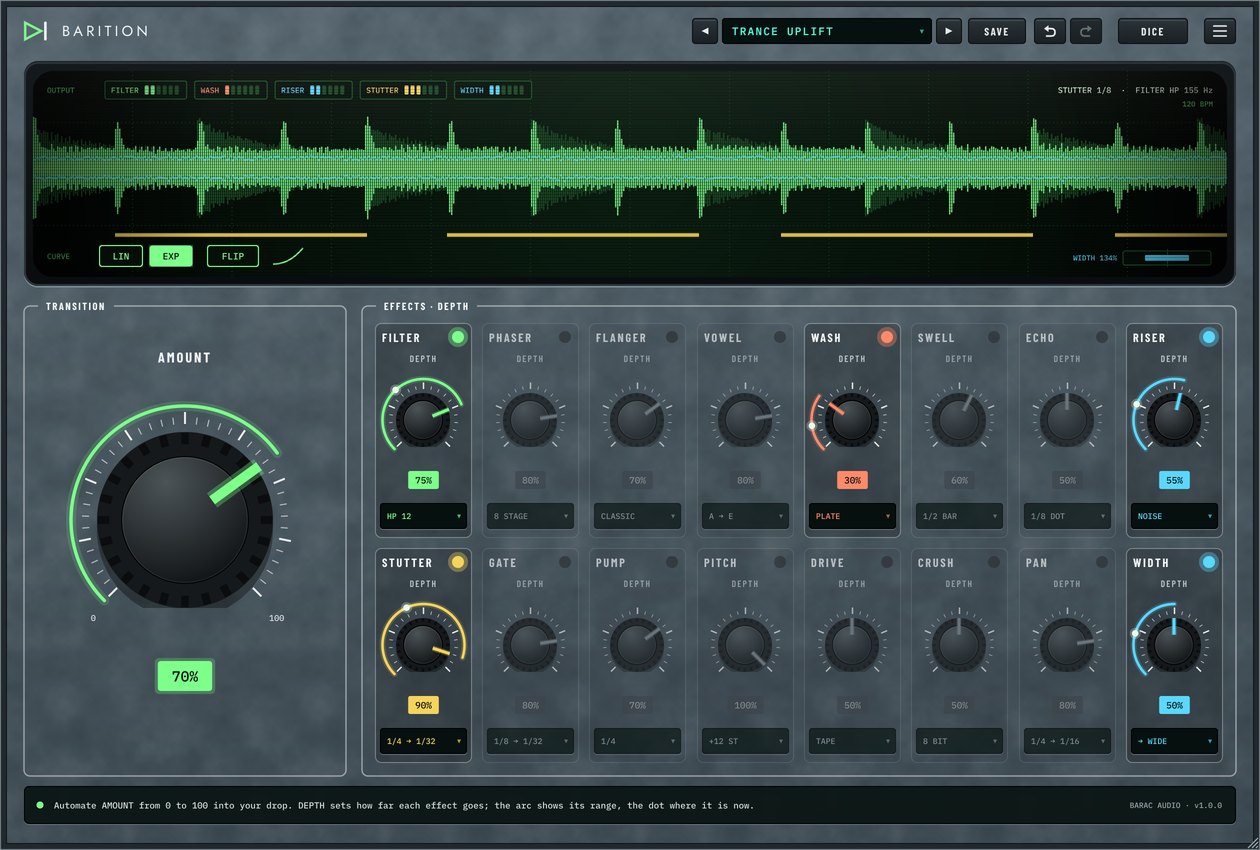
Task: Click the SAVE button
Action: pos(996,31)
